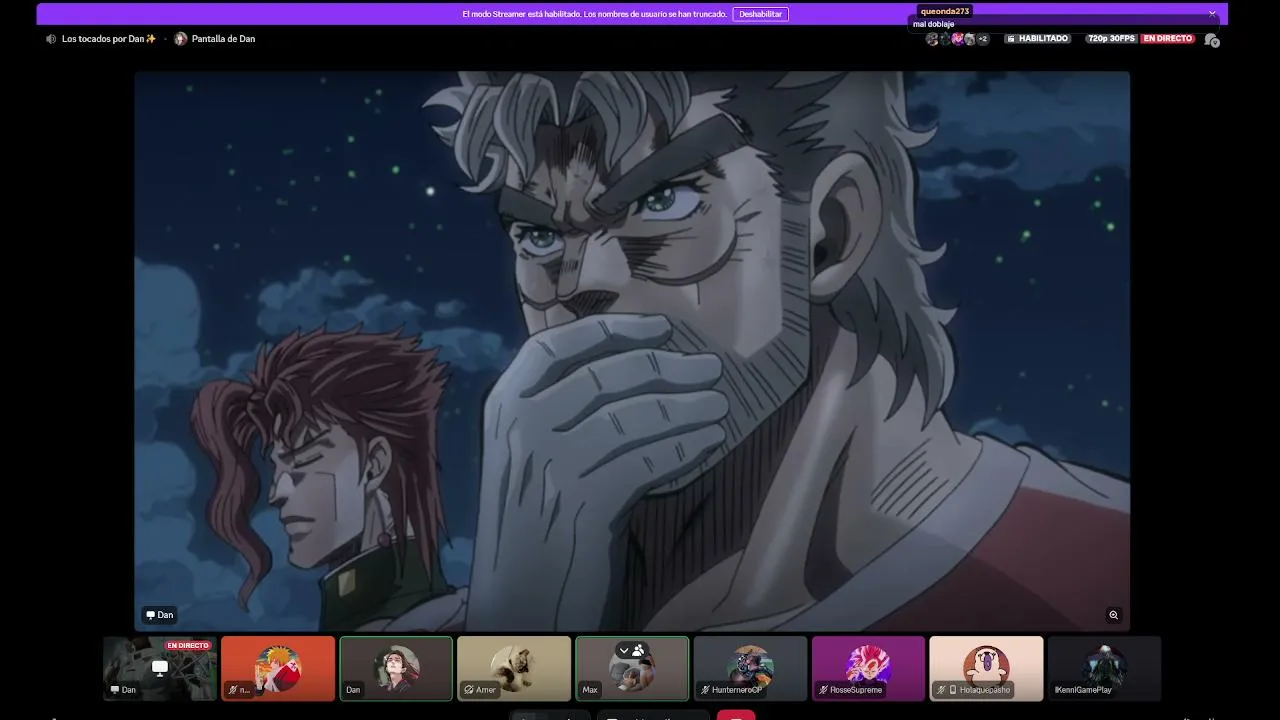1280x720 pixels.
Task: Click the 'Dan' label on the main stream
Action: [160, 615]
